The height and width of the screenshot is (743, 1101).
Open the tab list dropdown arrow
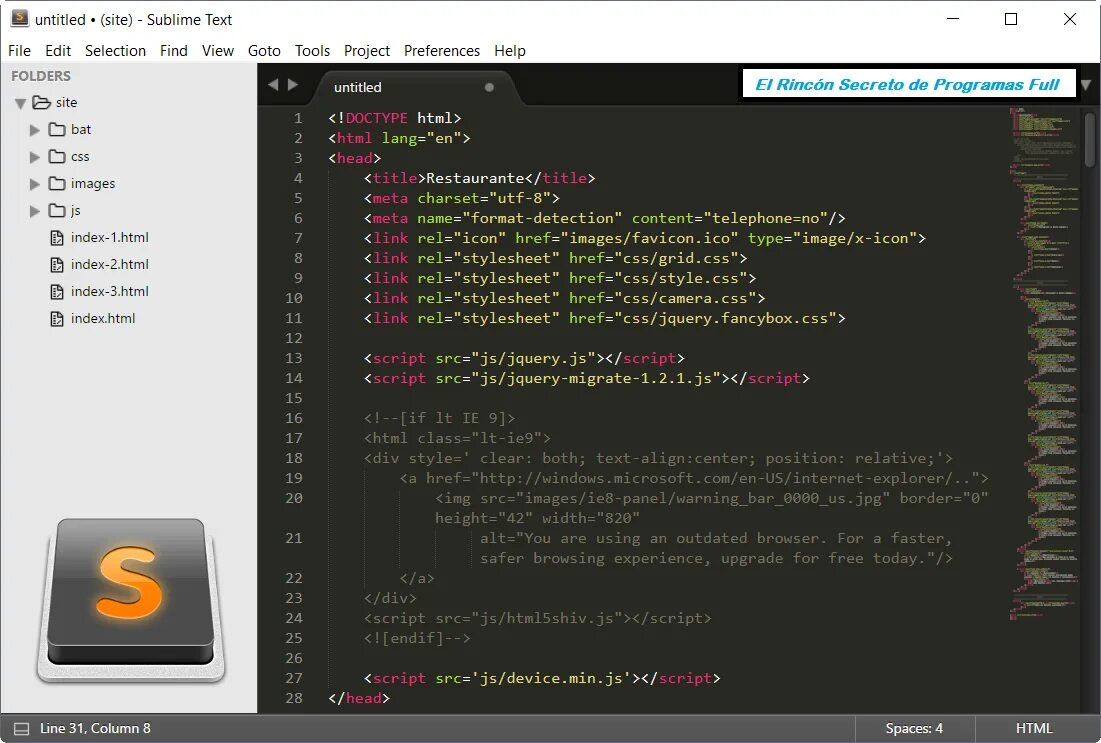[x=1086, y=84]
